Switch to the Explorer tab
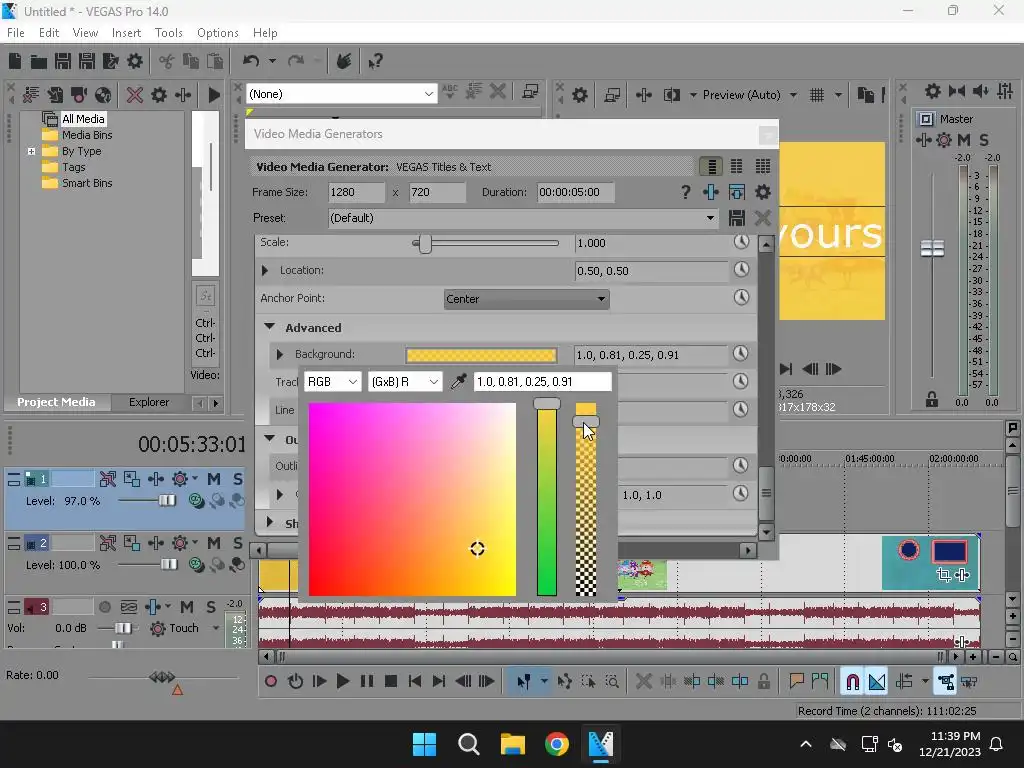This screenshot has height=768, width=1024. (x=149, y=402)
